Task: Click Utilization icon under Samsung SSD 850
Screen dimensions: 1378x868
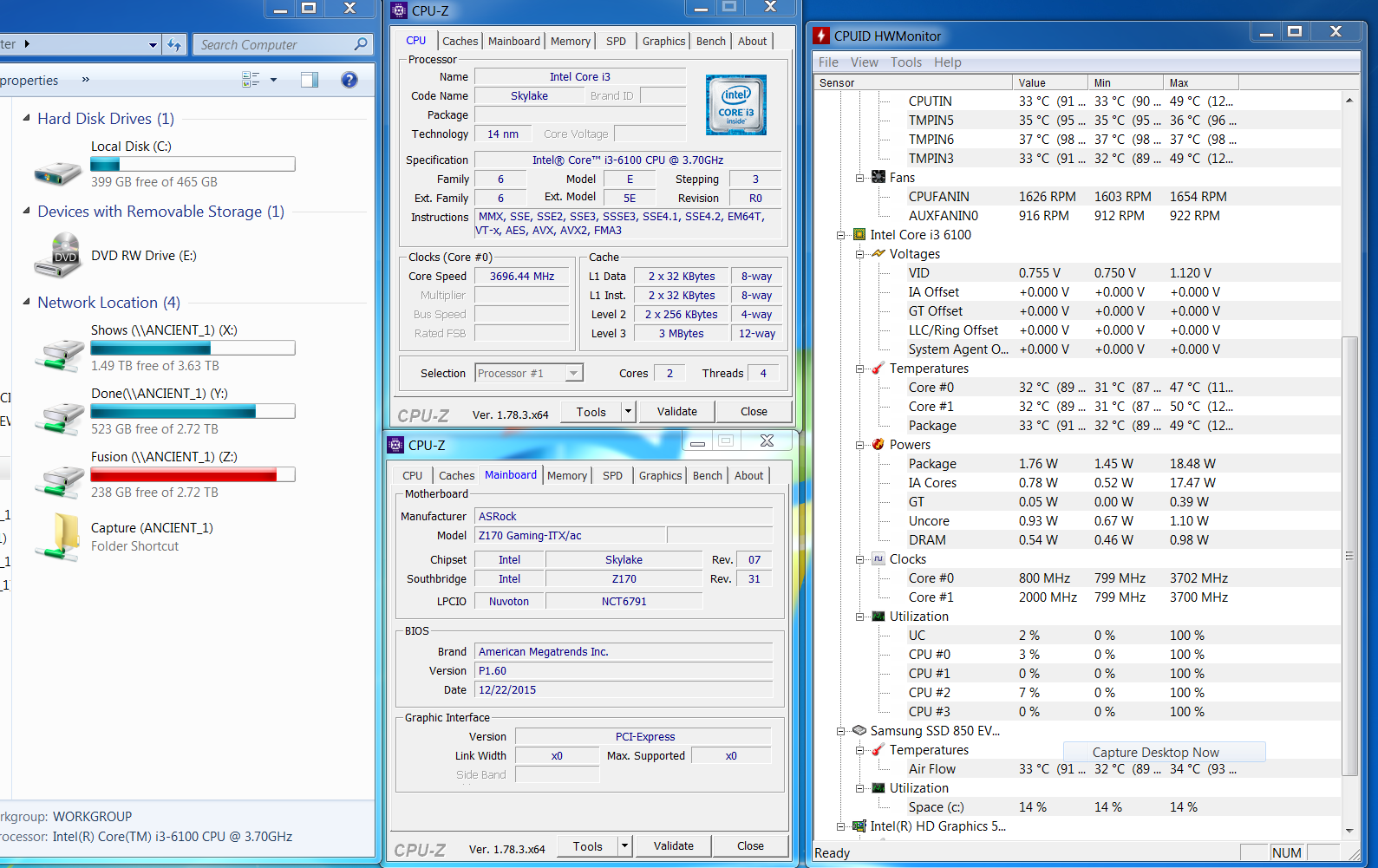Action: (x=878, y=788)
